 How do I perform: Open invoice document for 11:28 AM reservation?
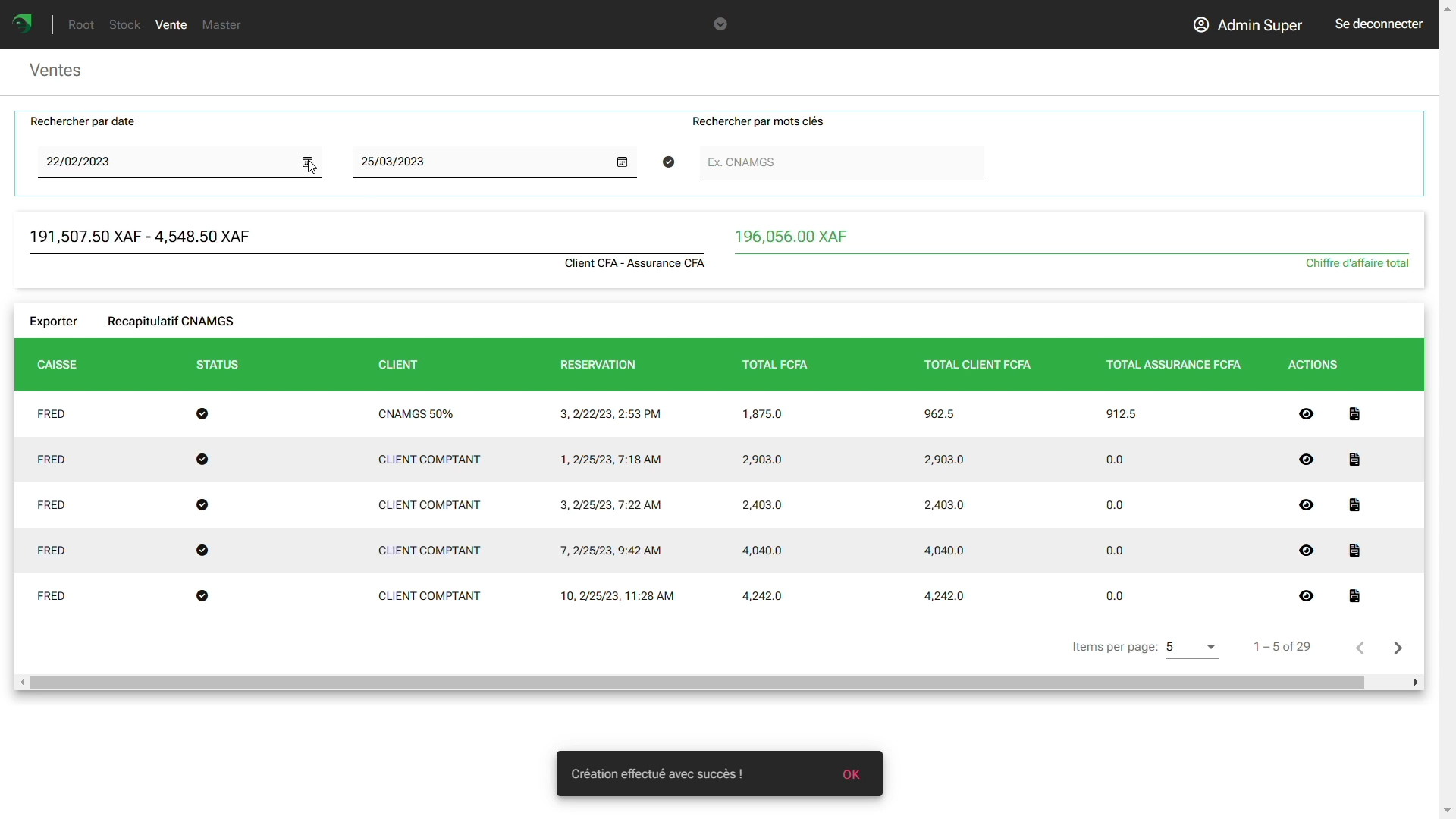(1354, 596)
